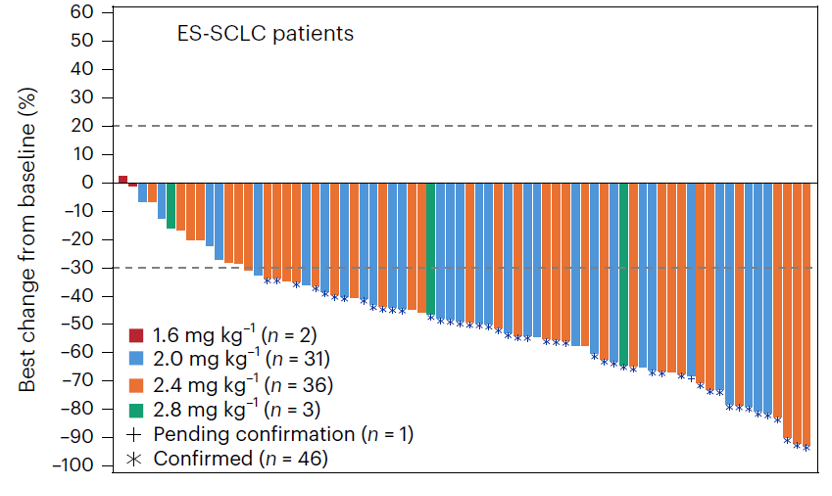Select the green 2.8 mg kg legend swatch
Viewport: 832px width, 496px height.
point(135,409)
